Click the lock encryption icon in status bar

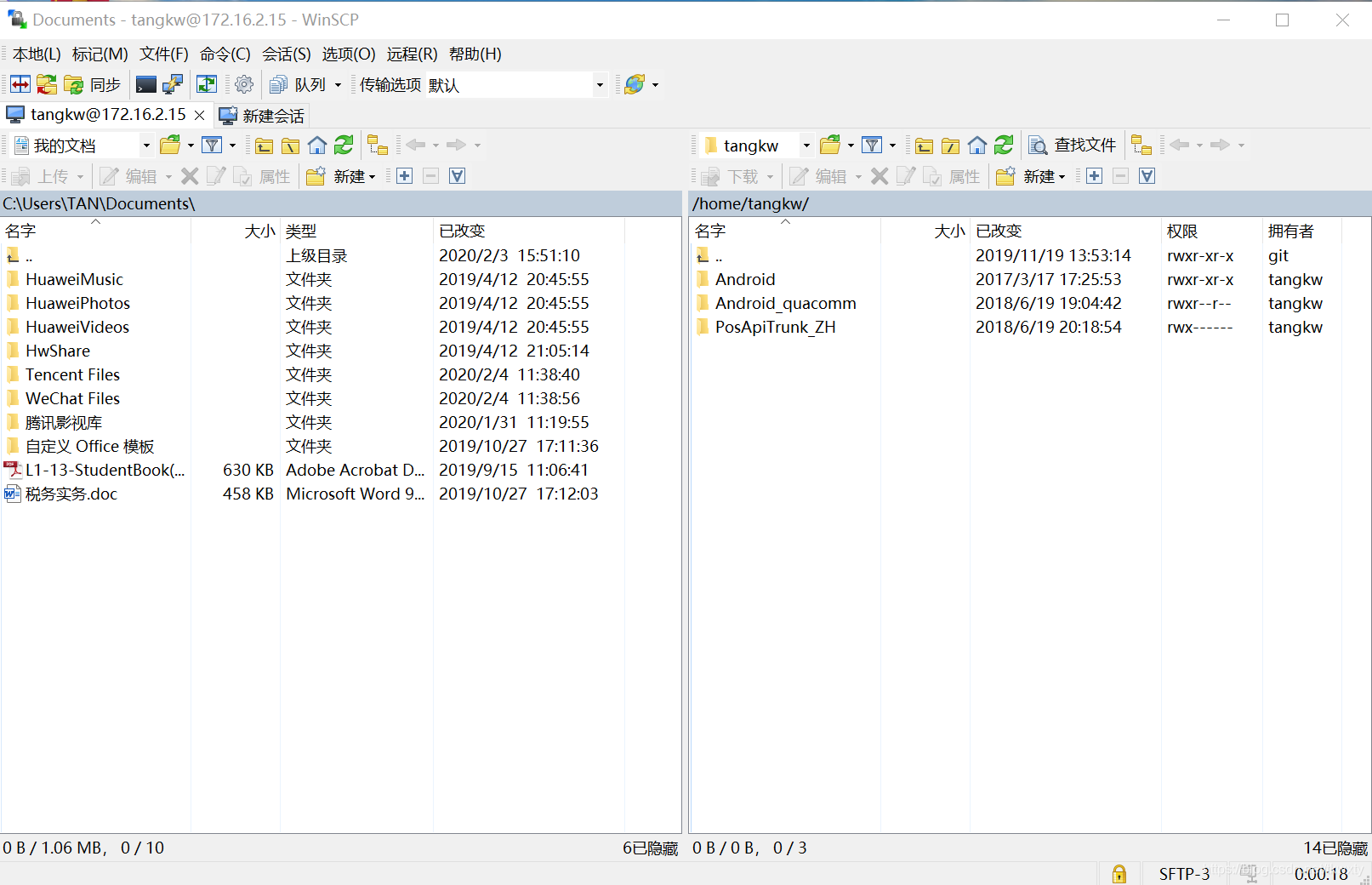tap(1119, 873)
